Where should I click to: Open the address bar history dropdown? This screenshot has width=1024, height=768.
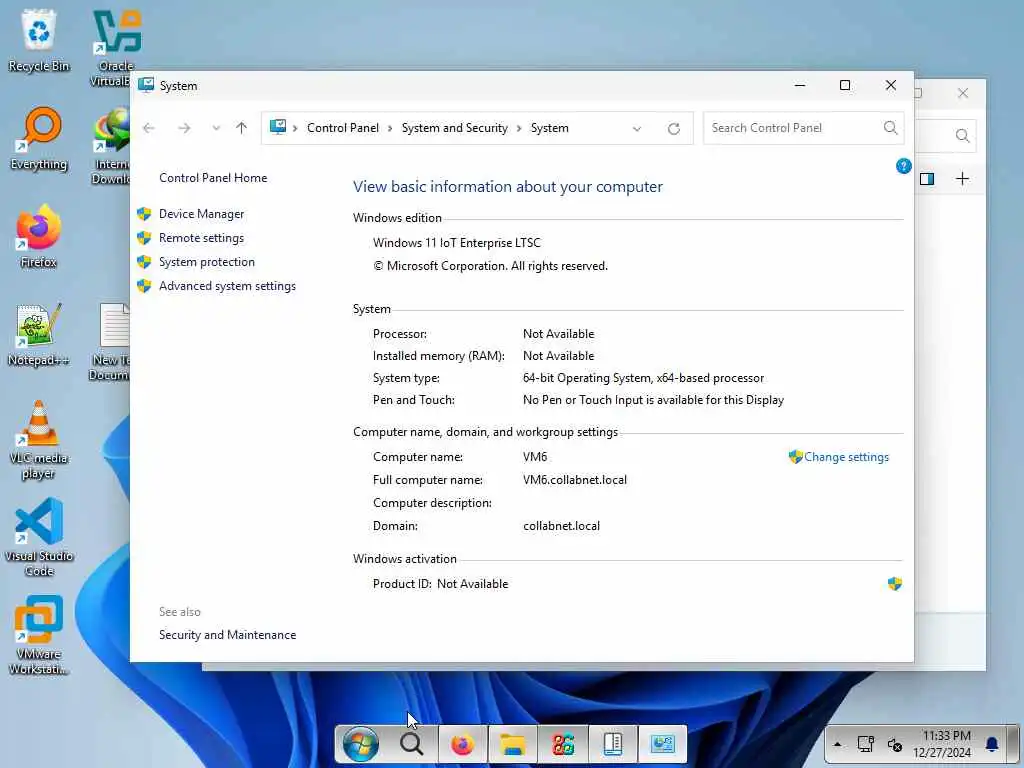(x=637, y=129)
